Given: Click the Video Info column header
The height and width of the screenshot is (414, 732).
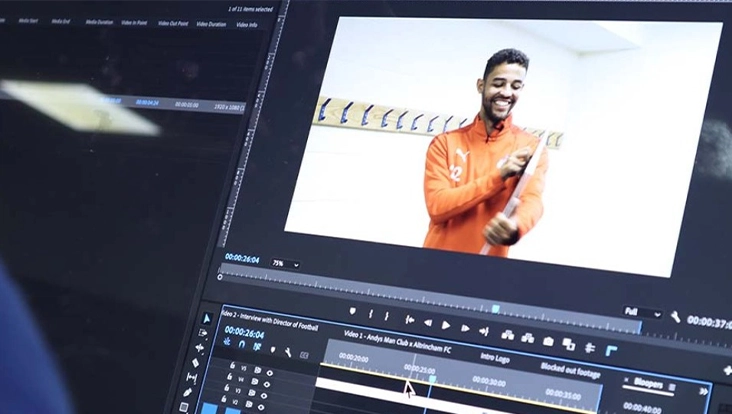Looking at the screenshot, I should coord(247,25).
